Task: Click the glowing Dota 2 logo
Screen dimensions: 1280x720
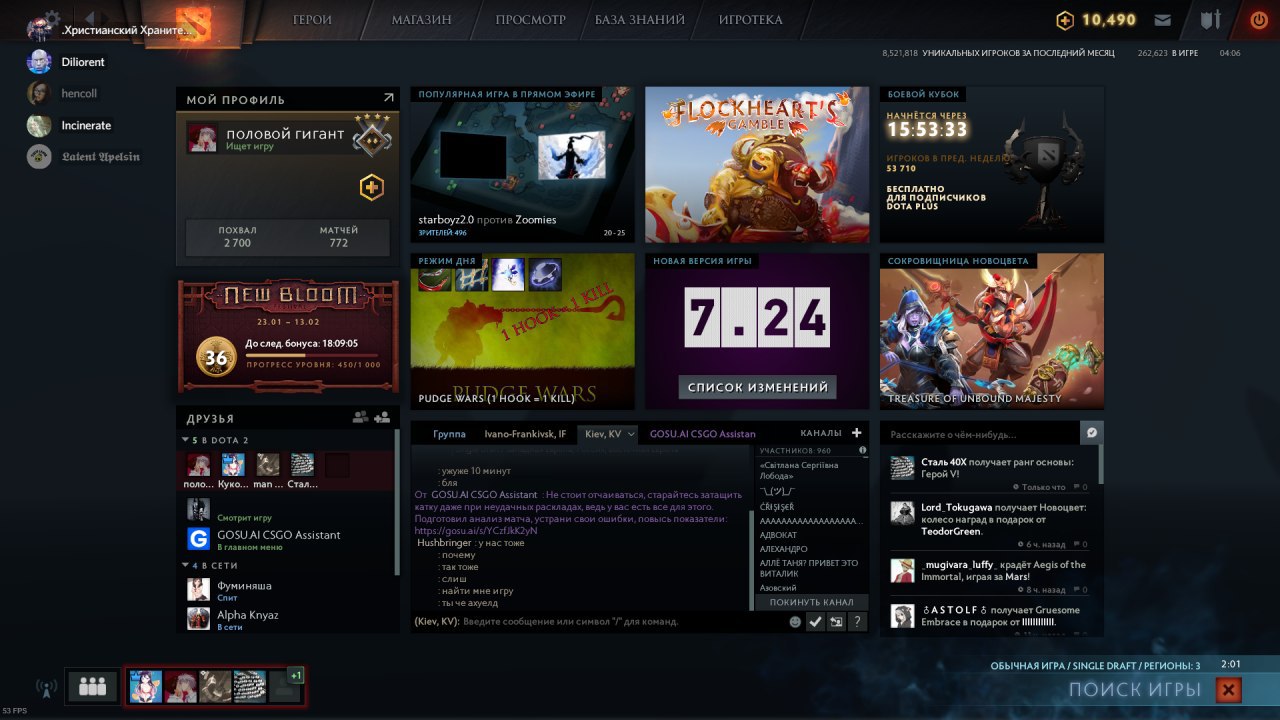Action: pyautogui.click(x=193, y=25)
